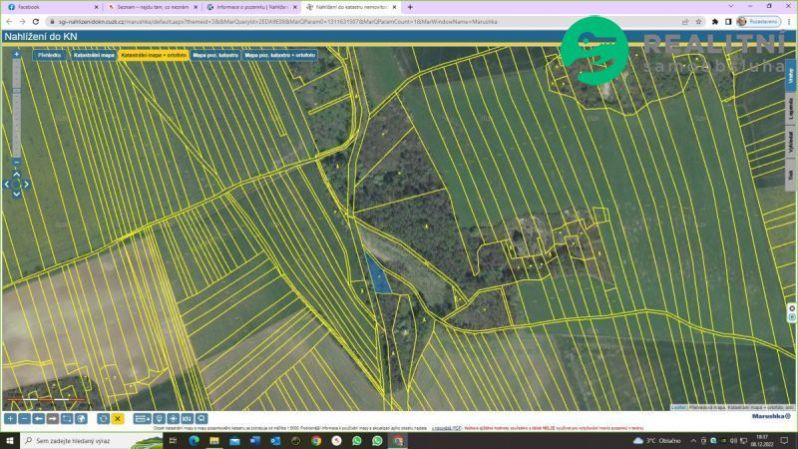
Task: Click the vertical zoom level slider
Action: tap(16, 108)
